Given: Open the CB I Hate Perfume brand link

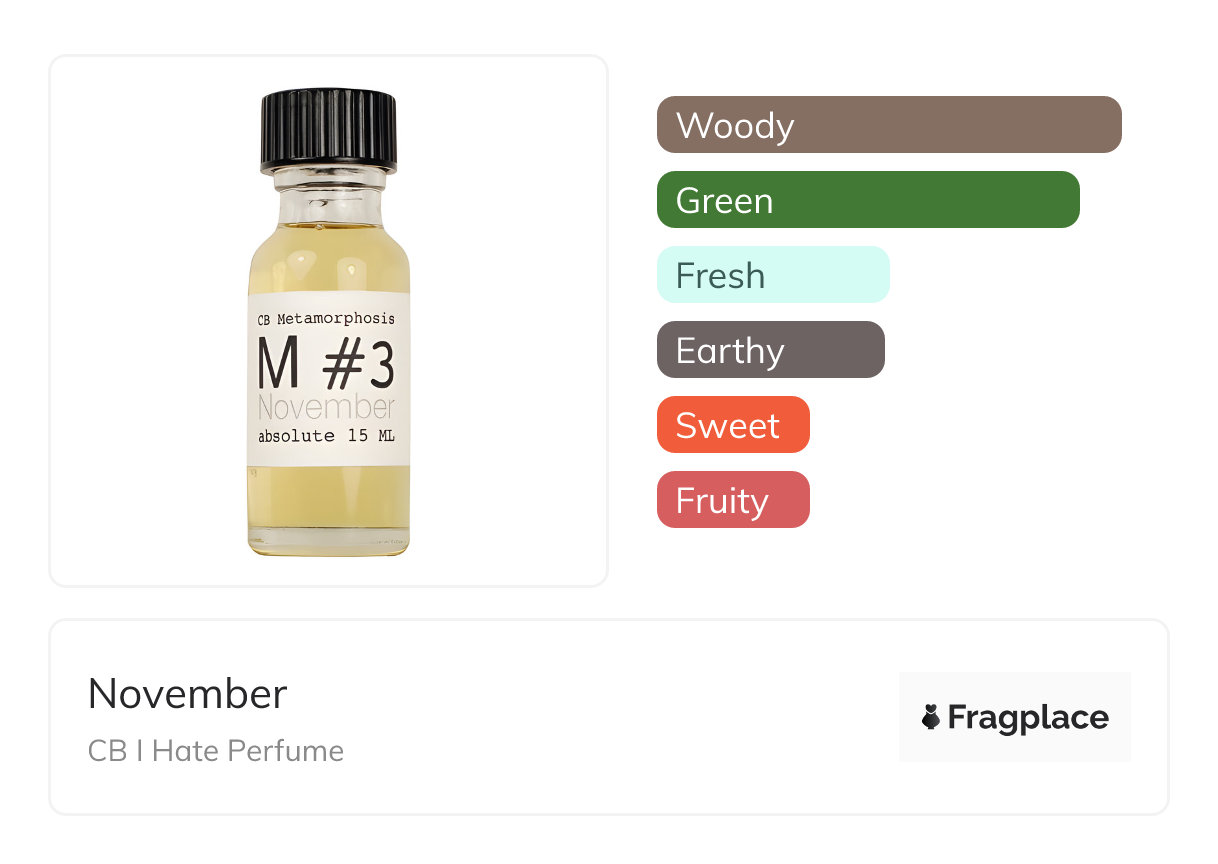Looking at the screenshot, I should pos(215,750).
